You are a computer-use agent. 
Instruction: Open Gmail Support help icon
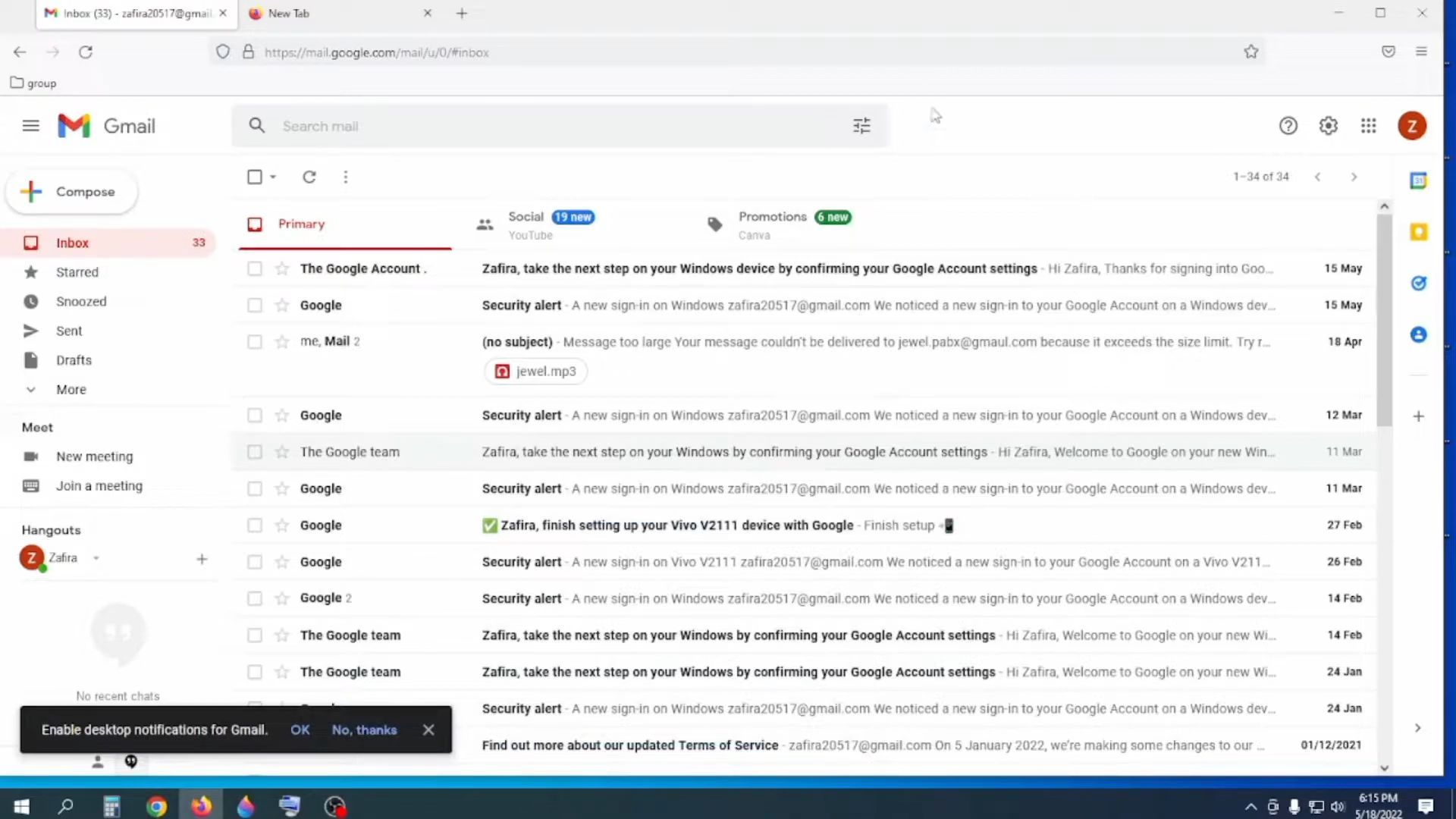coord(1288,126)
